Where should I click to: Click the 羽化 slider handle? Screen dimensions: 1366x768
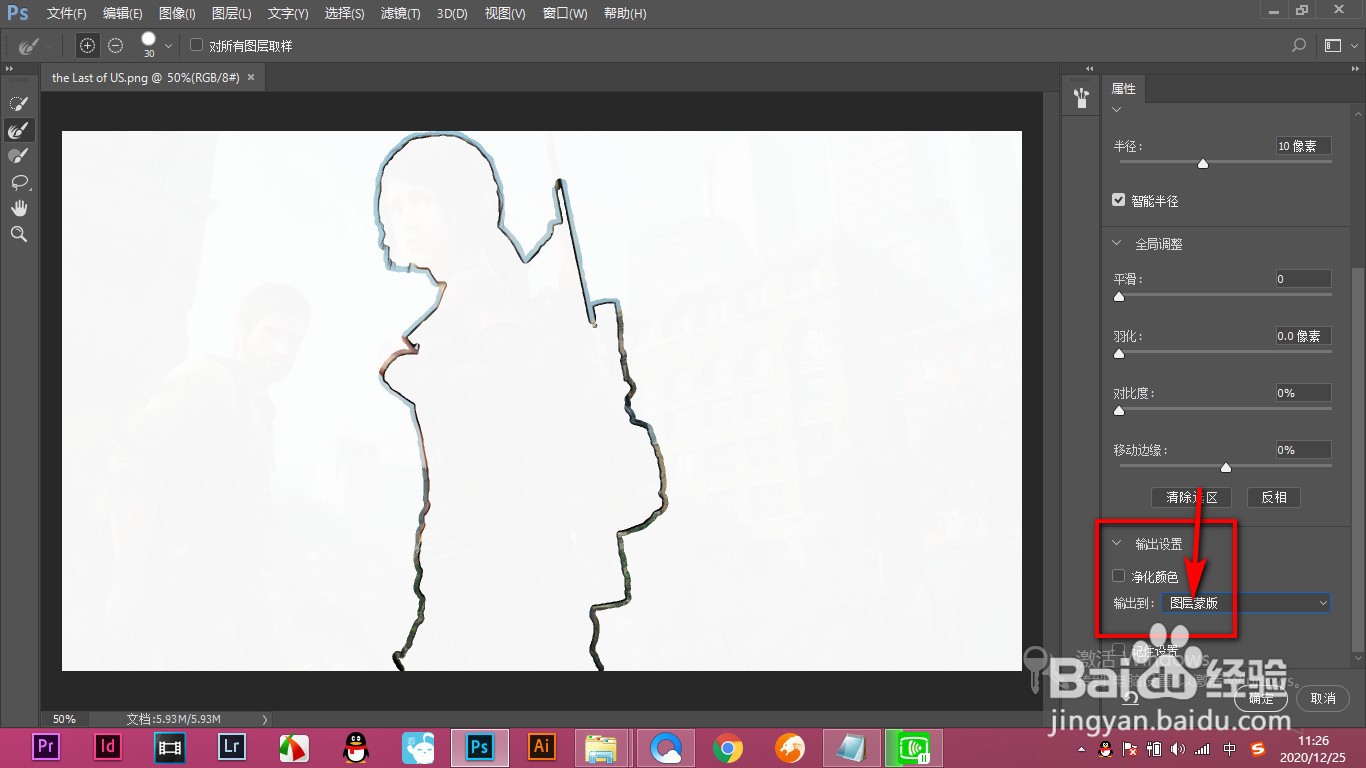point(1119,353)
